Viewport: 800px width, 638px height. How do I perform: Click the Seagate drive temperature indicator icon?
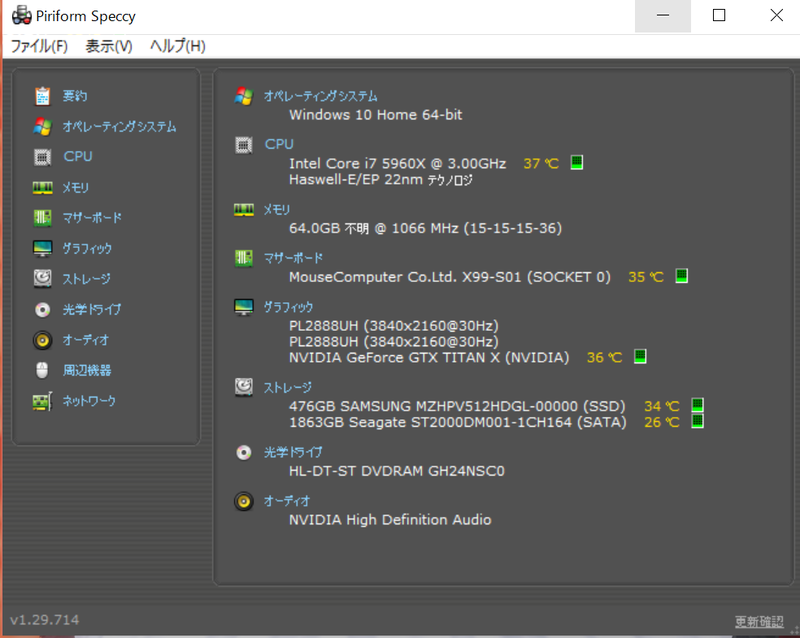pos(697,422)
